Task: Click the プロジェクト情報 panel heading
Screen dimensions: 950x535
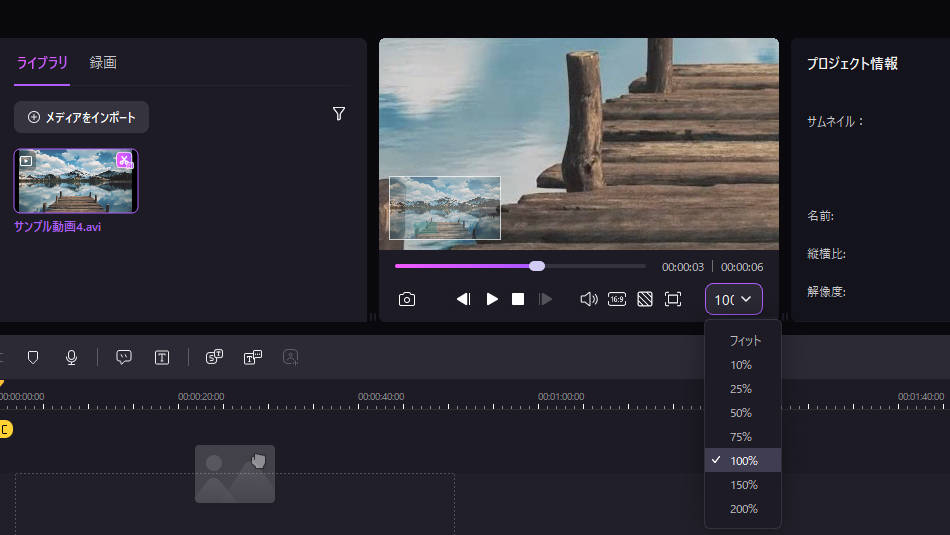Action: 852,64
